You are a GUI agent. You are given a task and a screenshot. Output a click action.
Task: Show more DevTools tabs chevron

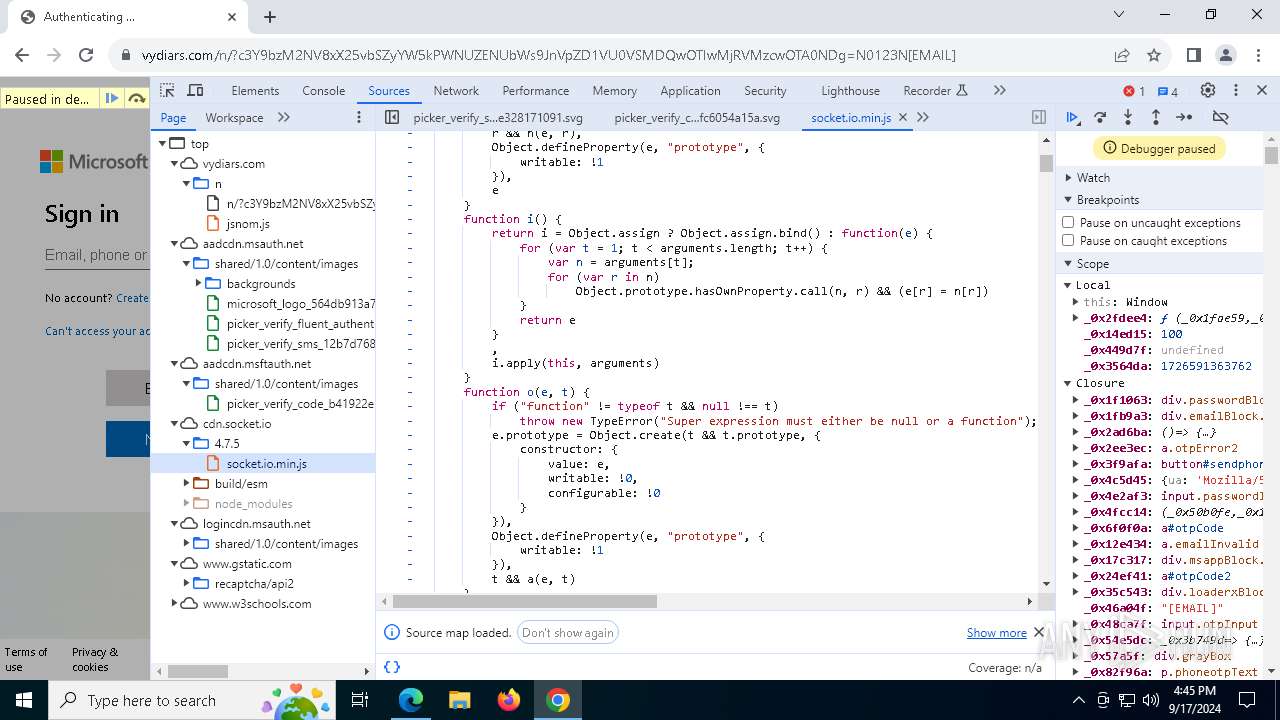(x=999, y=90)
